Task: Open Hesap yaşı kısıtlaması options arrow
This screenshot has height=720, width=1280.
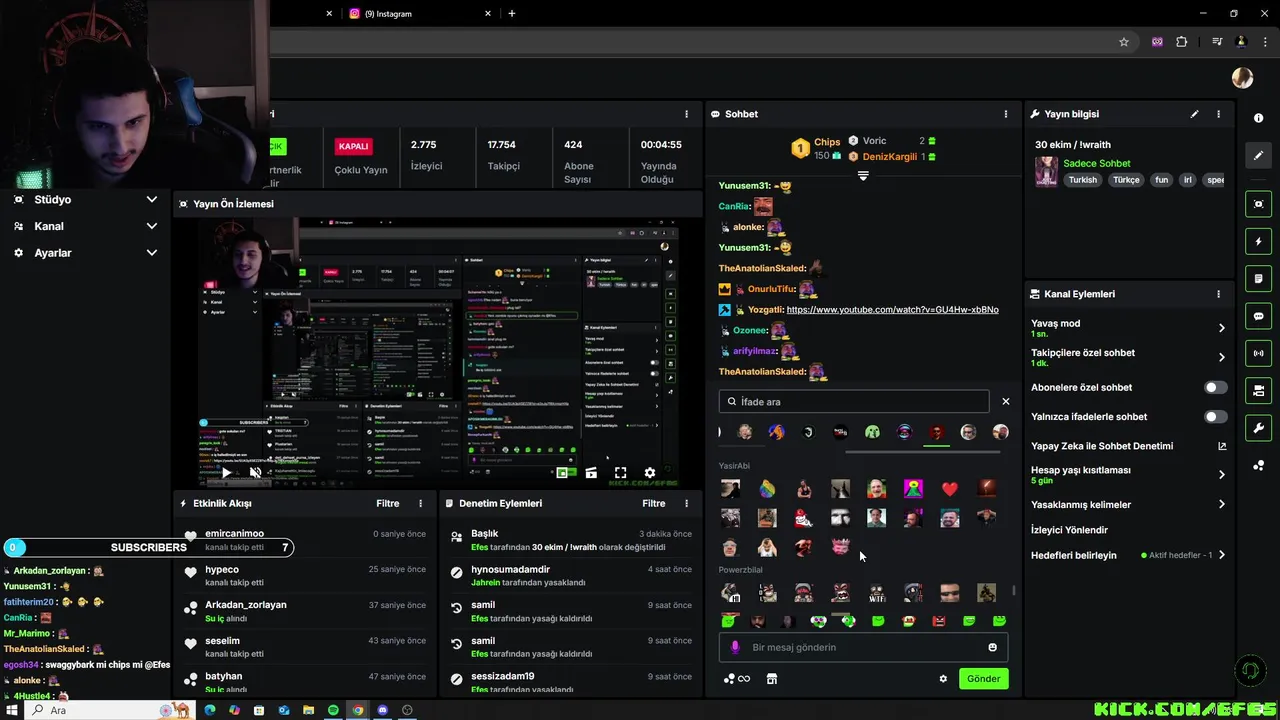Action: click(1221, 475)
